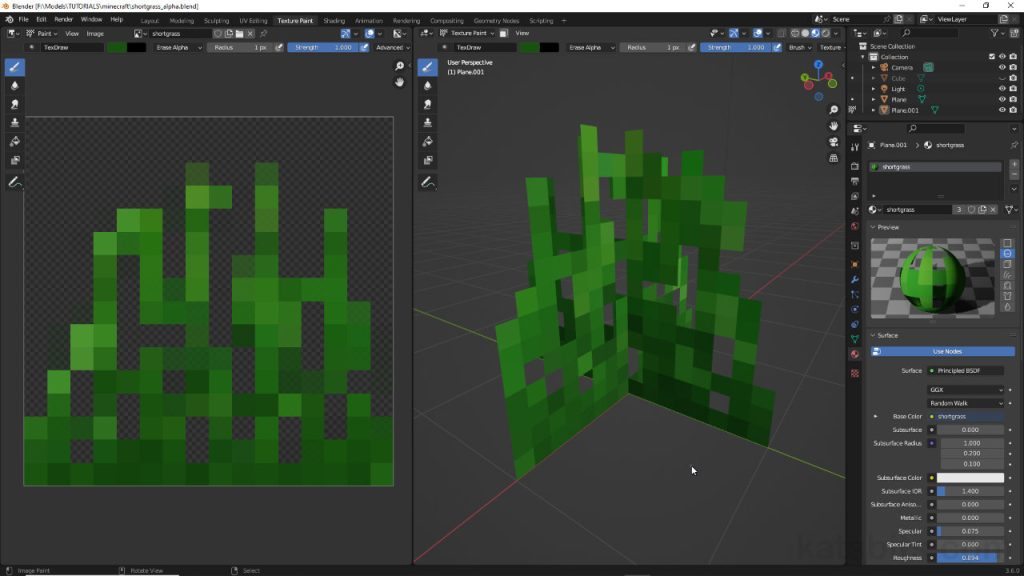Screen dimensions: 1024x576
Task: Switch to the Shading workspace tab
Action: point(334,19)
